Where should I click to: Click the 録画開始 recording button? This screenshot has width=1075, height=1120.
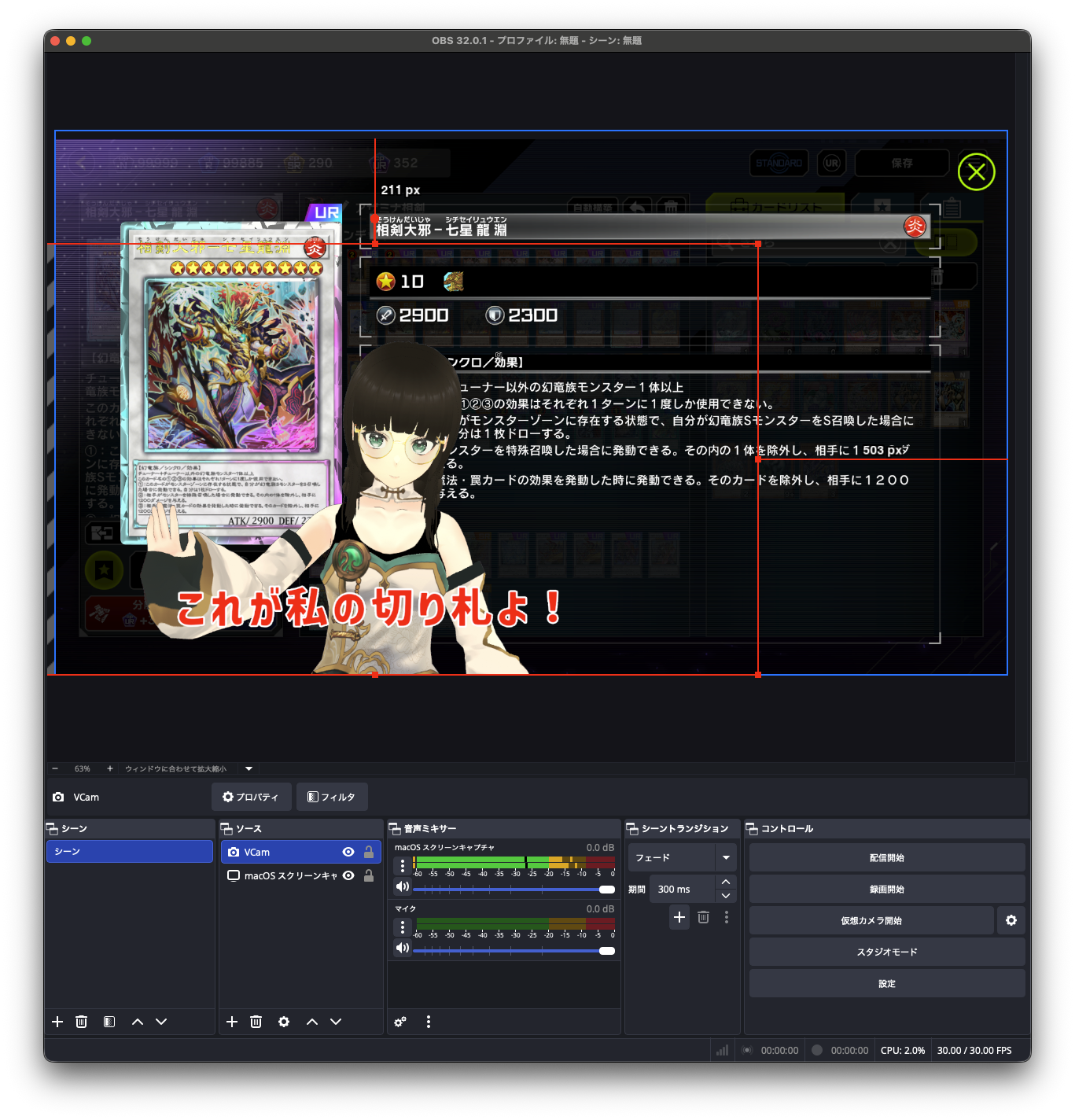[886, 889]
